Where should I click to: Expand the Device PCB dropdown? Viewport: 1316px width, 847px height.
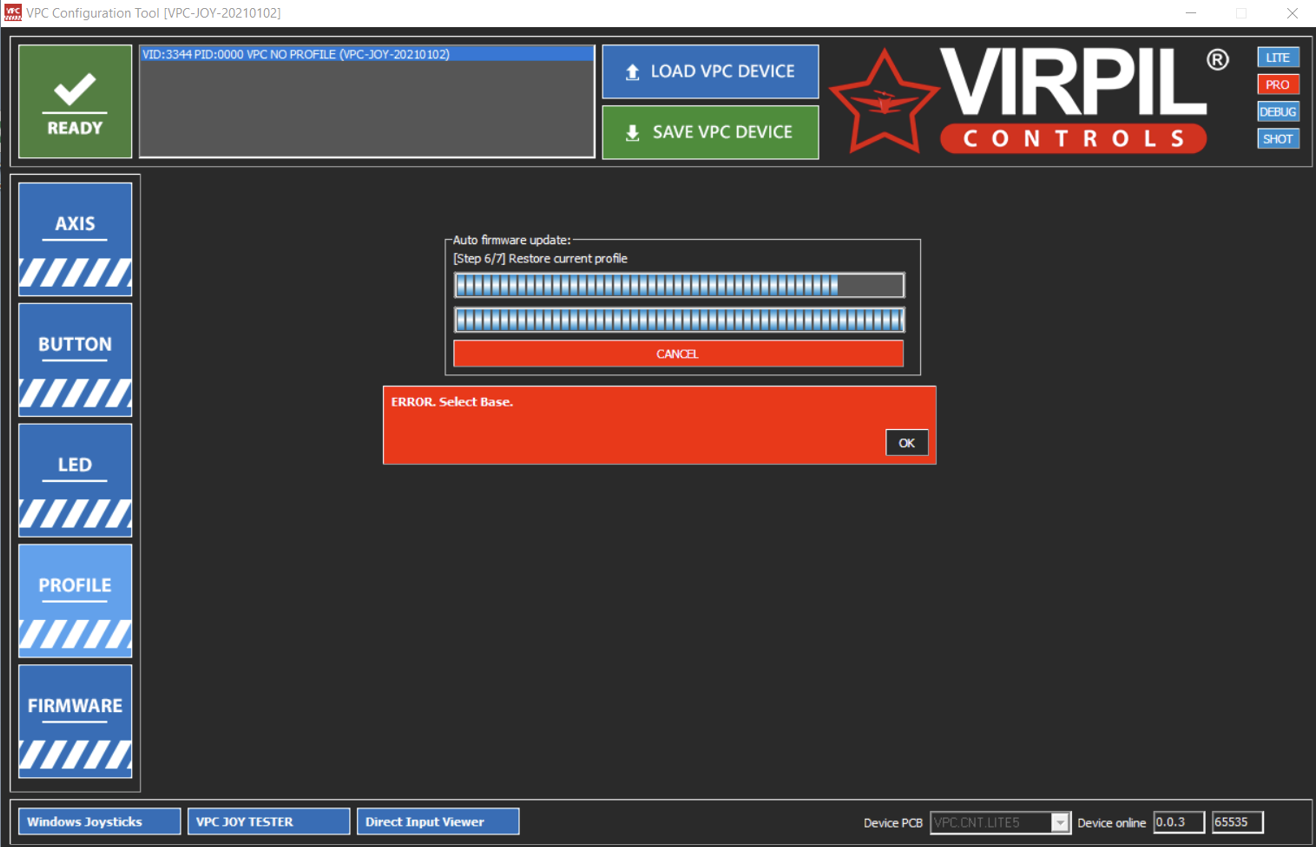(x=1060, y=823)
